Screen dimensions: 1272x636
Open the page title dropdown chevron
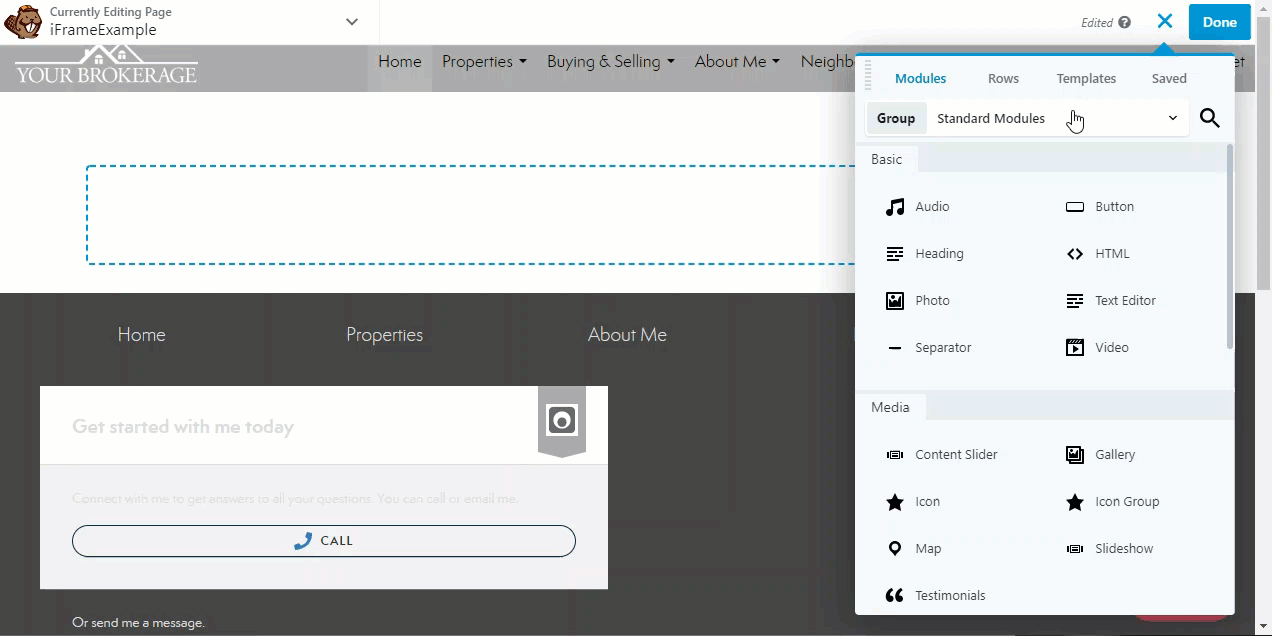[352, 22]
